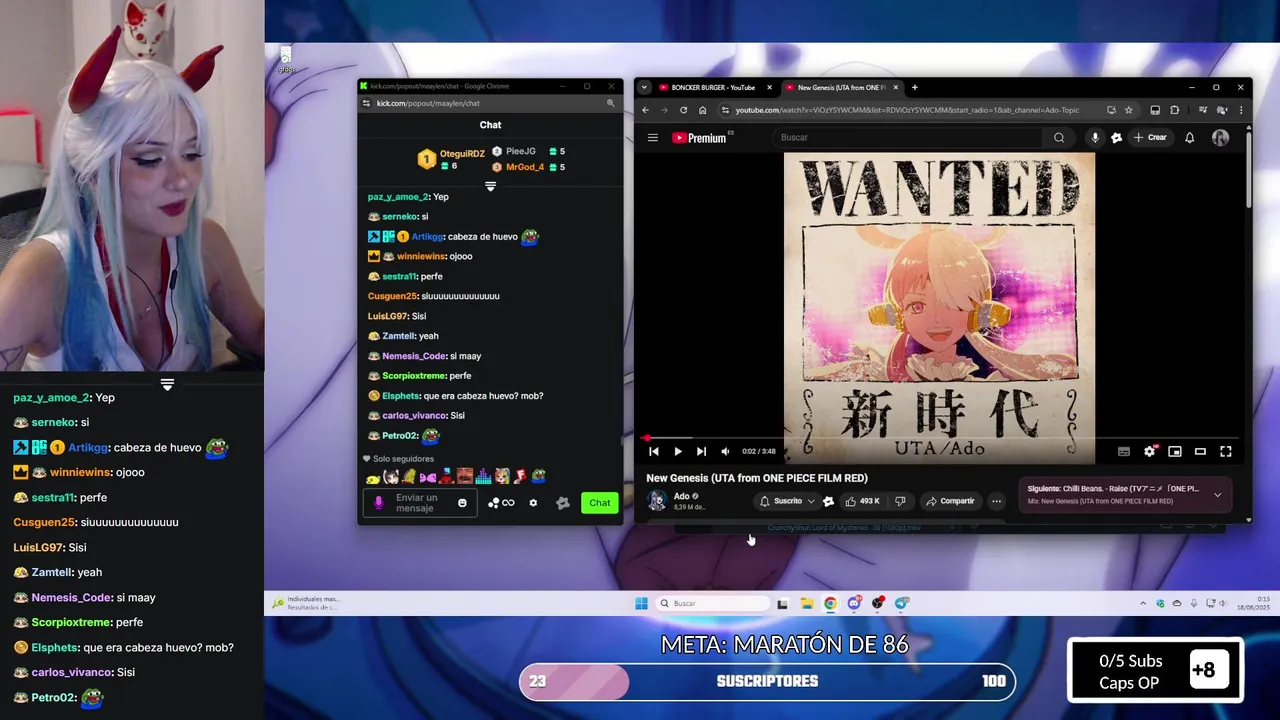Toggle theater mode in YouTube player

click(1200, 452)
